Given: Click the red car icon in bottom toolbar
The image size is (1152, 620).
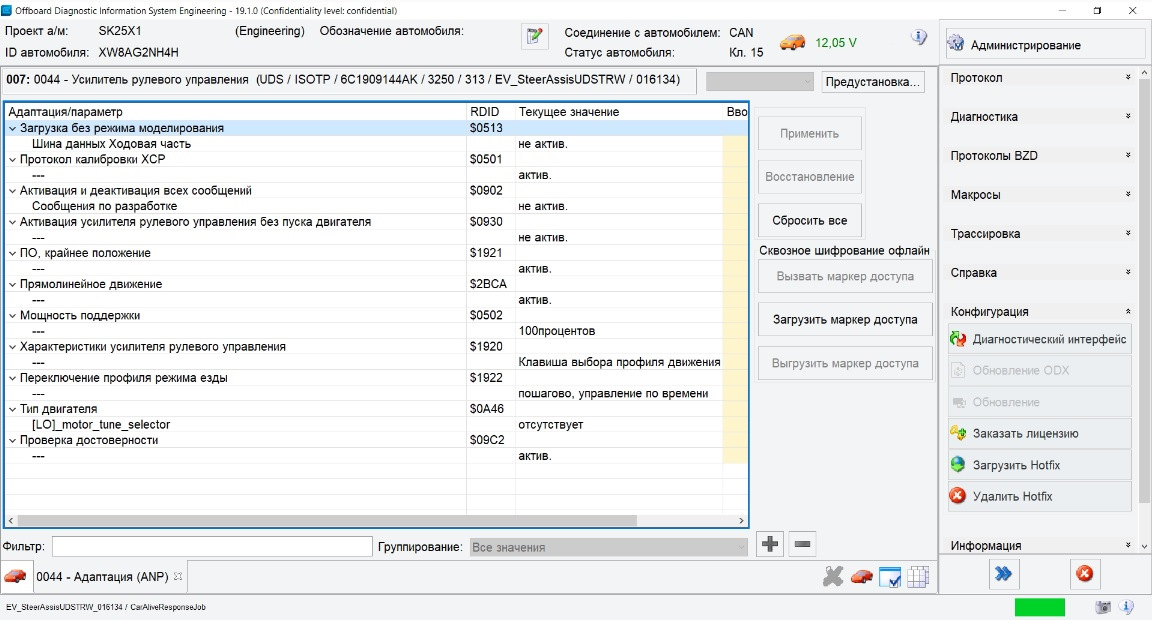Looking at the screenshot, I should point(861,577).
